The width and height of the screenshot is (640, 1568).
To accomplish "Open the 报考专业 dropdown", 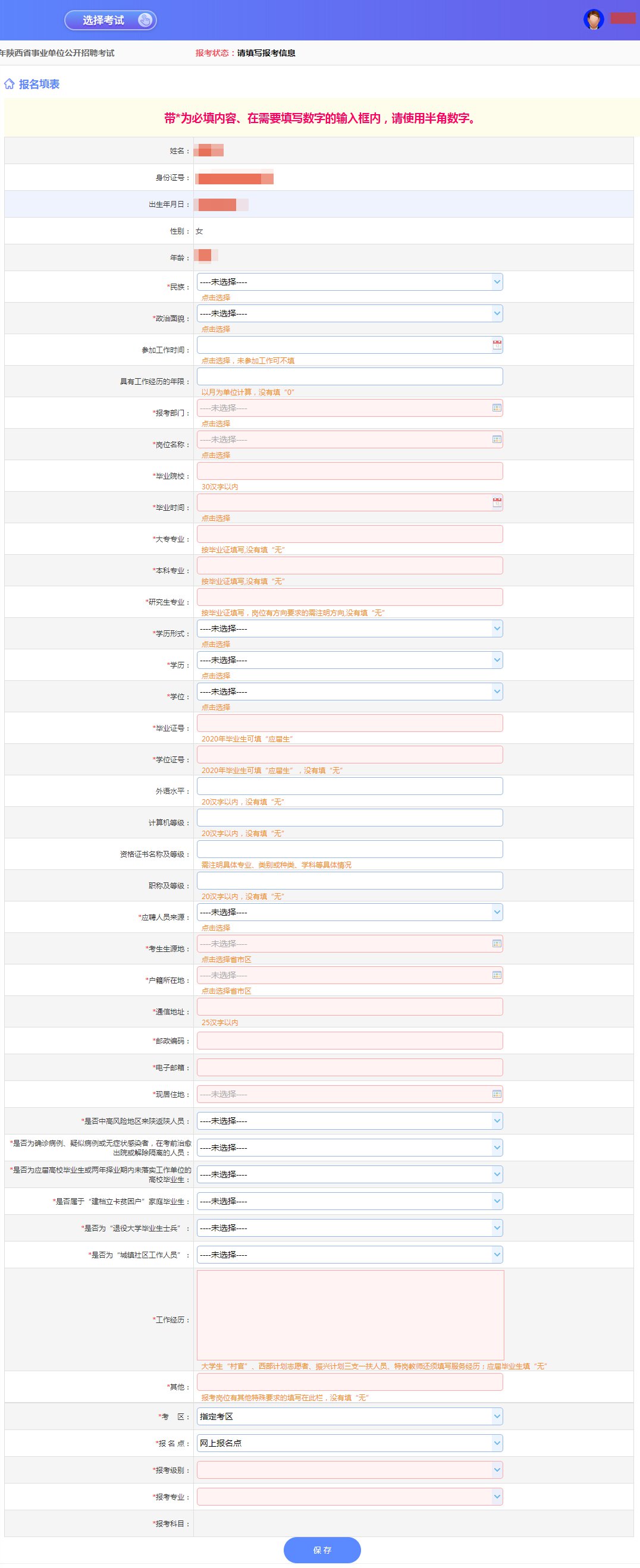I will pyautogui.click(x=350, y=1497).
